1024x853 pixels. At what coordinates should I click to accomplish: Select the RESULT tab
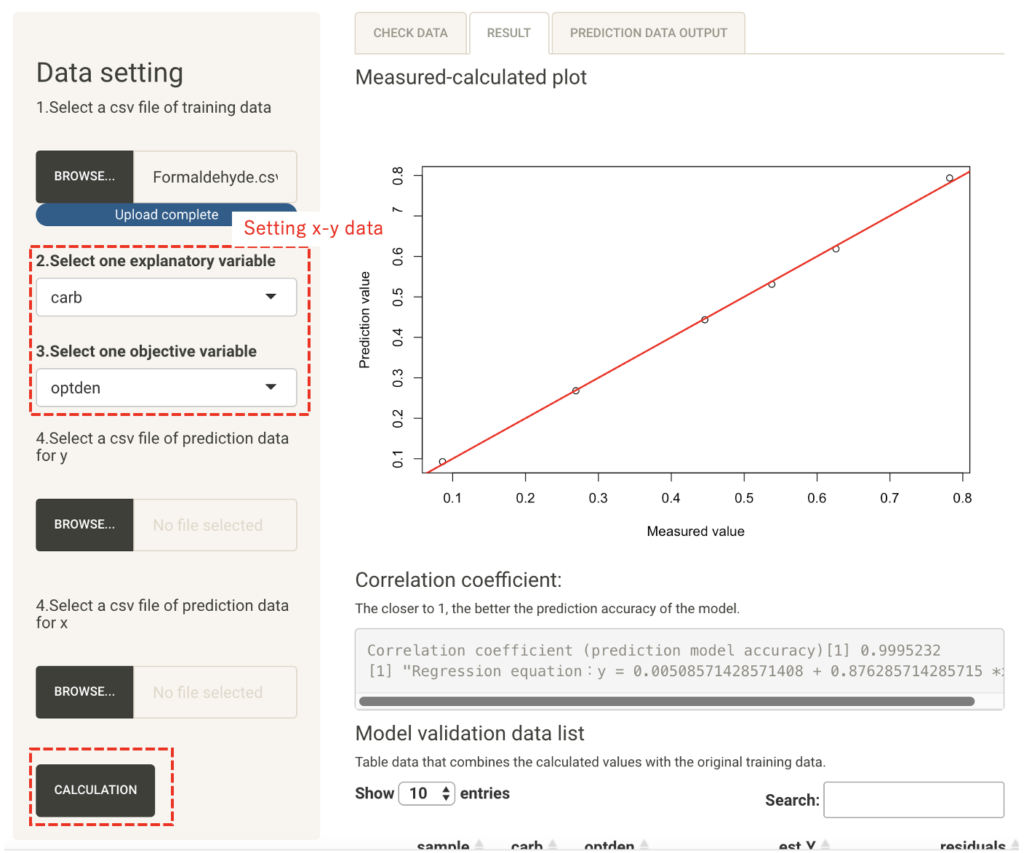(x=508, y=33)
